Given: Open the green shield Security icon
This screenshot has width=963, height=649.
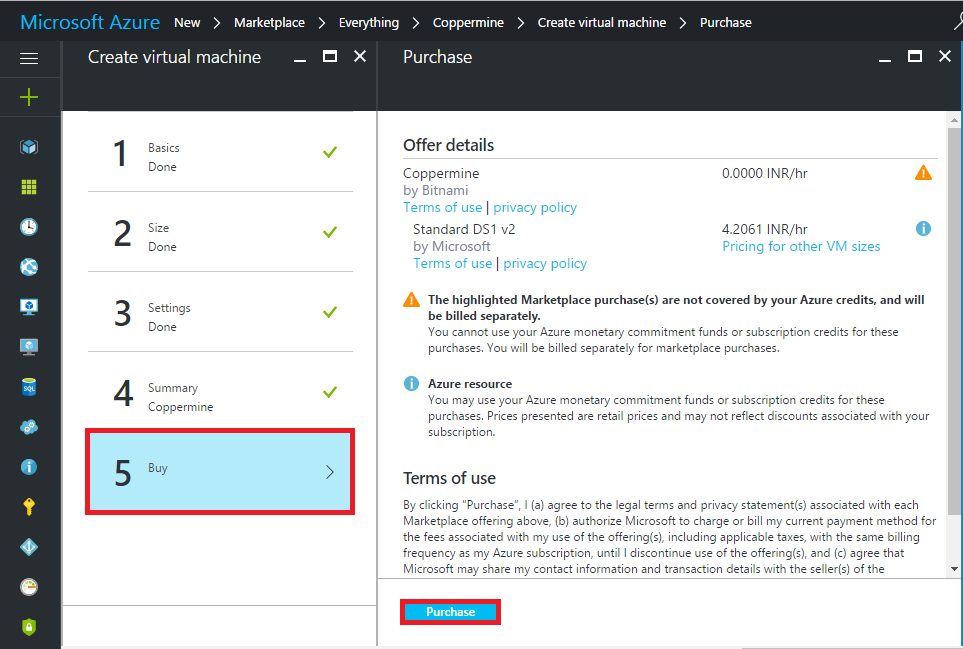Looking at the screenshot, I should (29, 627).
